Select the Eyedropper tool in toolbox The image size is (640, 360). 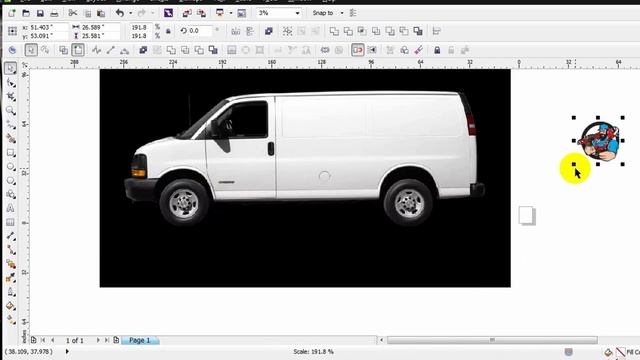click(x=11, y=278)
